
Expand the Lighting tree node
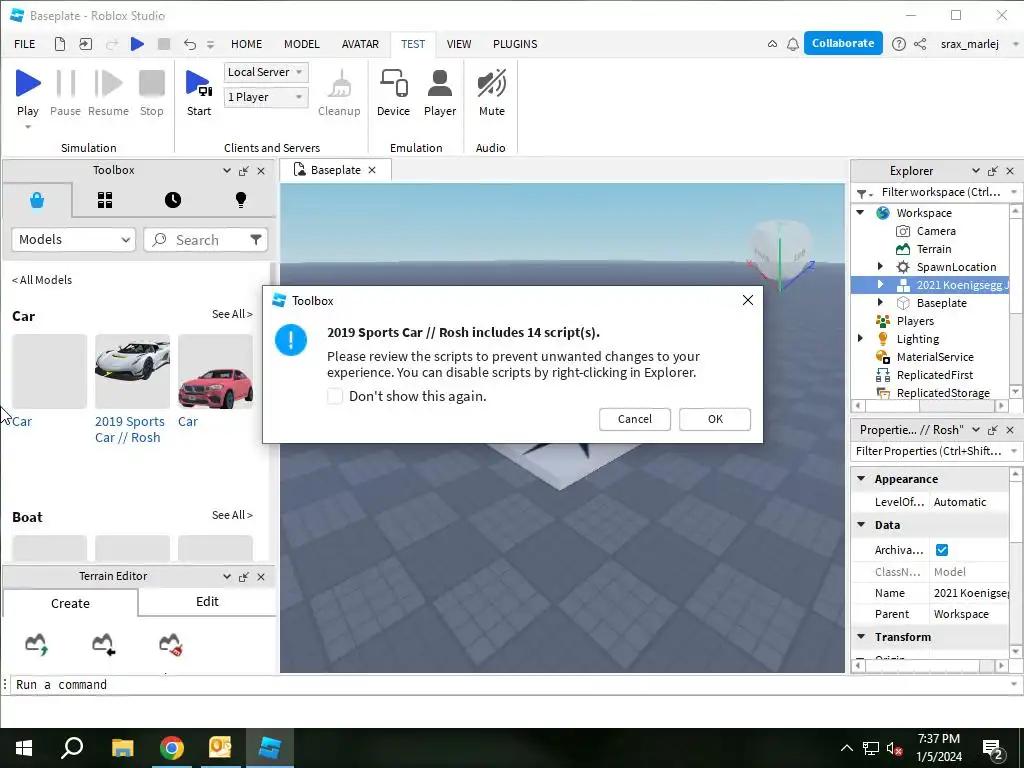861,338
